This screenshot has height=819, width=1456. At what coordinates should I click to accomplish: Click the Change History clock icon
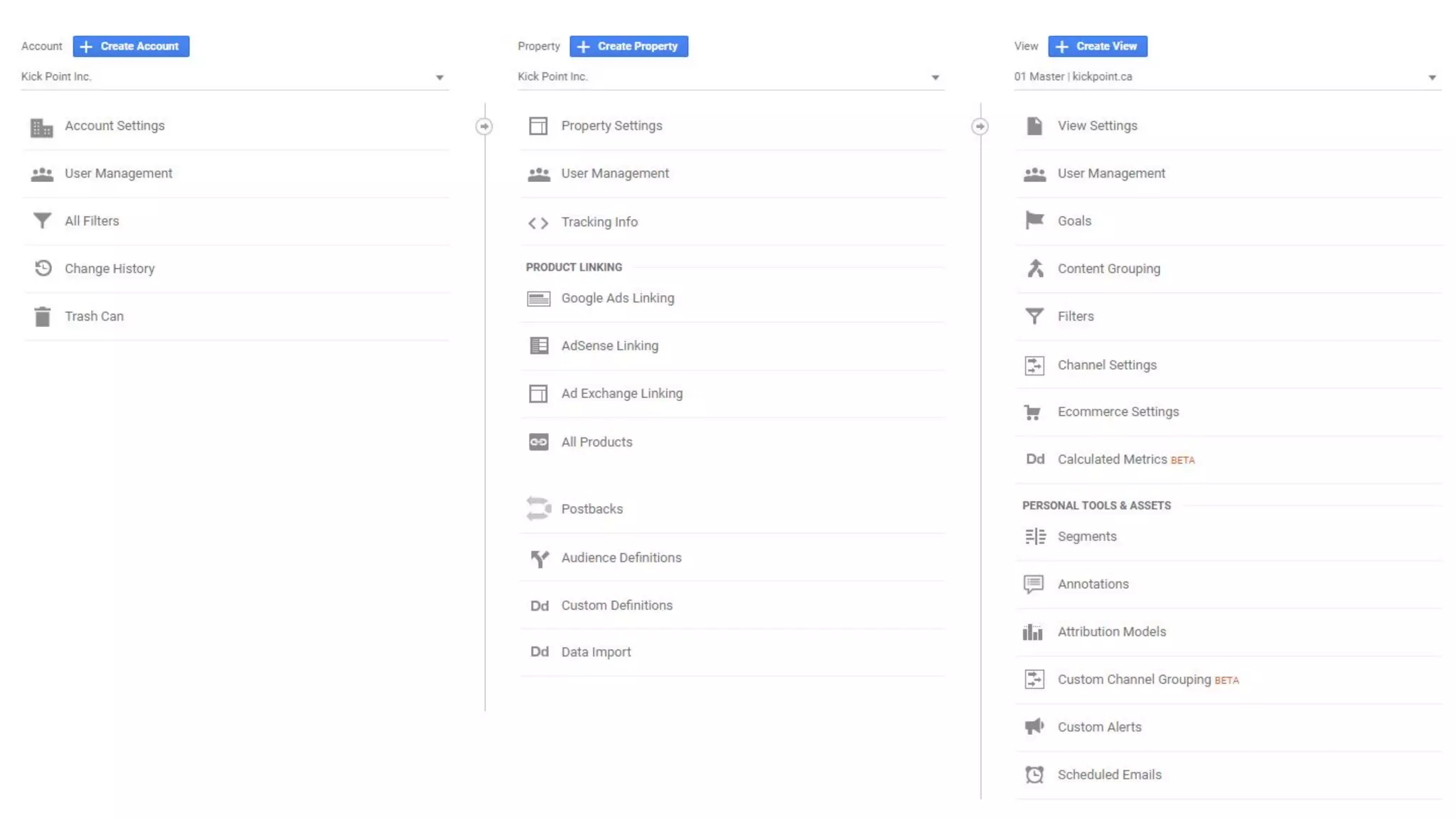point(43,269)
